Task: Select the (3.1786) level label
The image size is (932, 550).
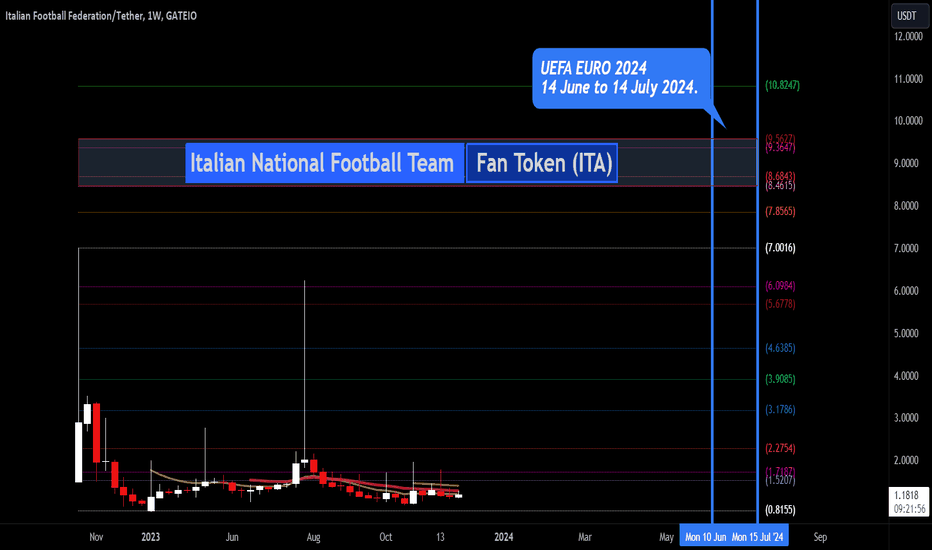Action: 780,409
